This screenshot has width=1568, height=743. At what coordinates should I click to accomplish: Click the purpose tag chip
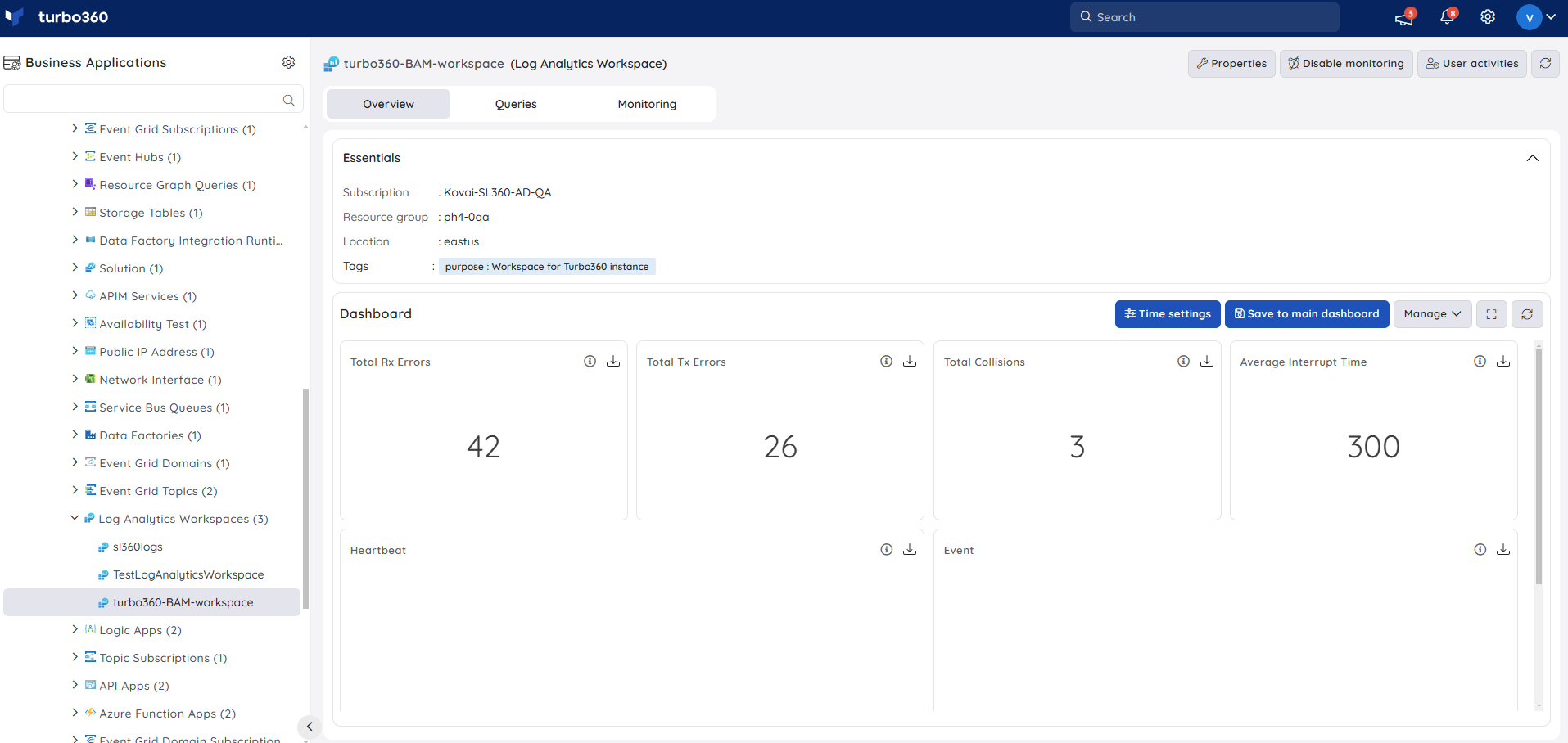tap(547, 267)
